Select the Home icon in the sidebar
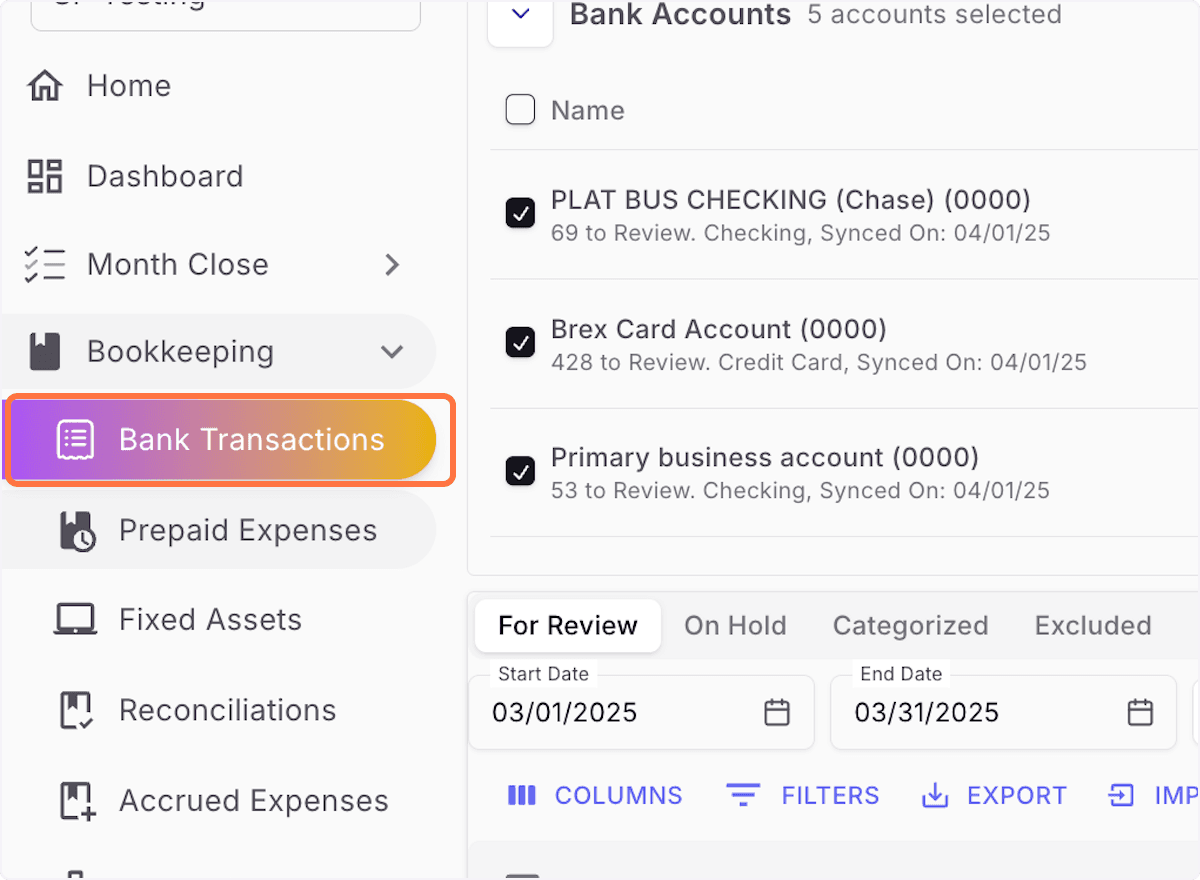1200x880 pixels. (x=45, y=86)
